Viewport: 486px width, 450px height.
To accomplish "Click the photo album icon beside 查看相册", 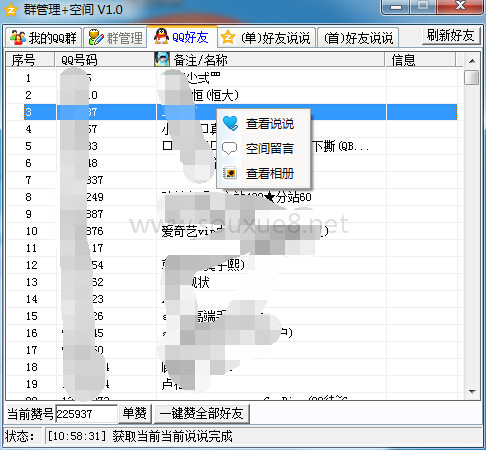I will point(230,173).
